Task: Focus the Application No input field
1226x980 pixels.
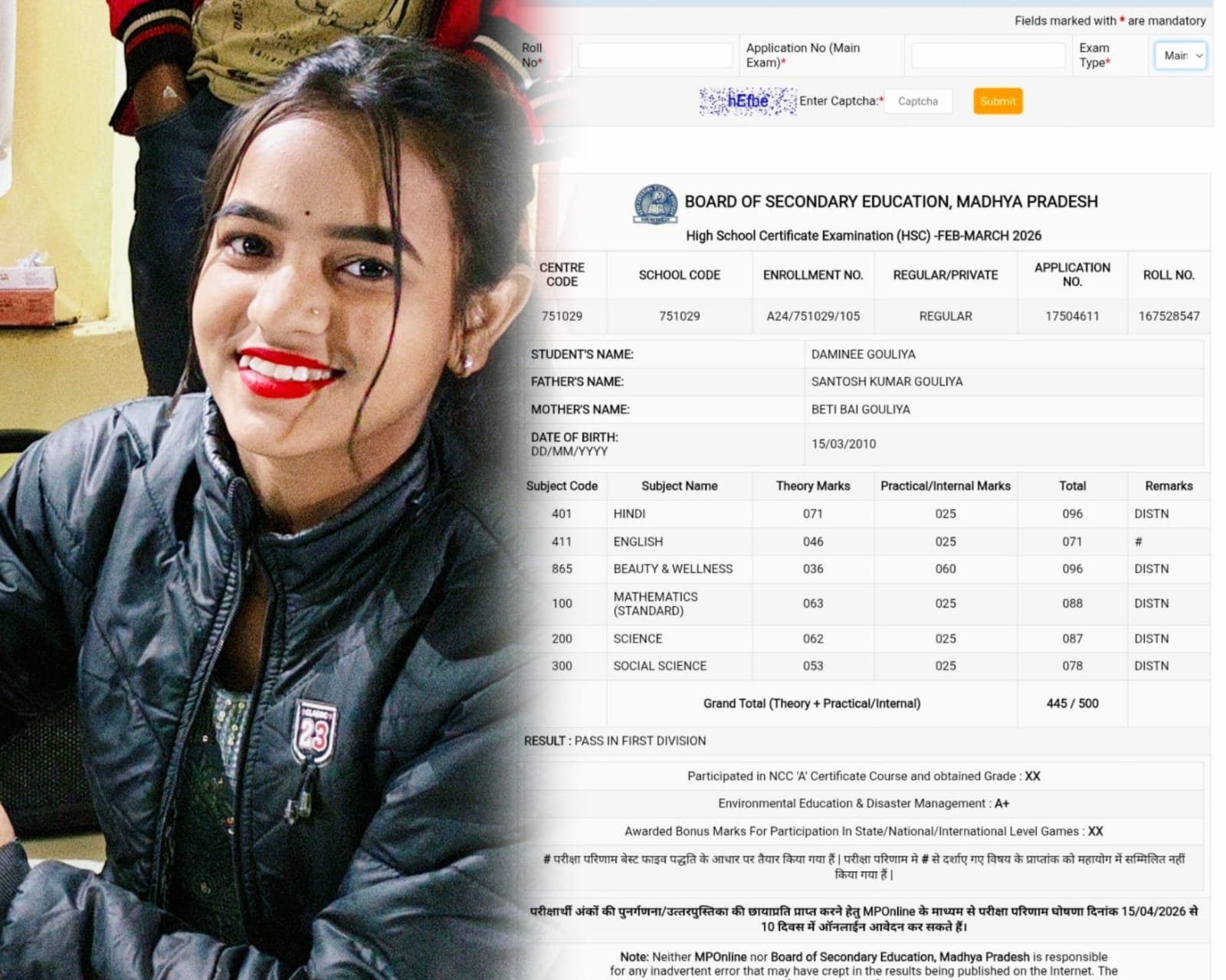Action: point(988,55)
